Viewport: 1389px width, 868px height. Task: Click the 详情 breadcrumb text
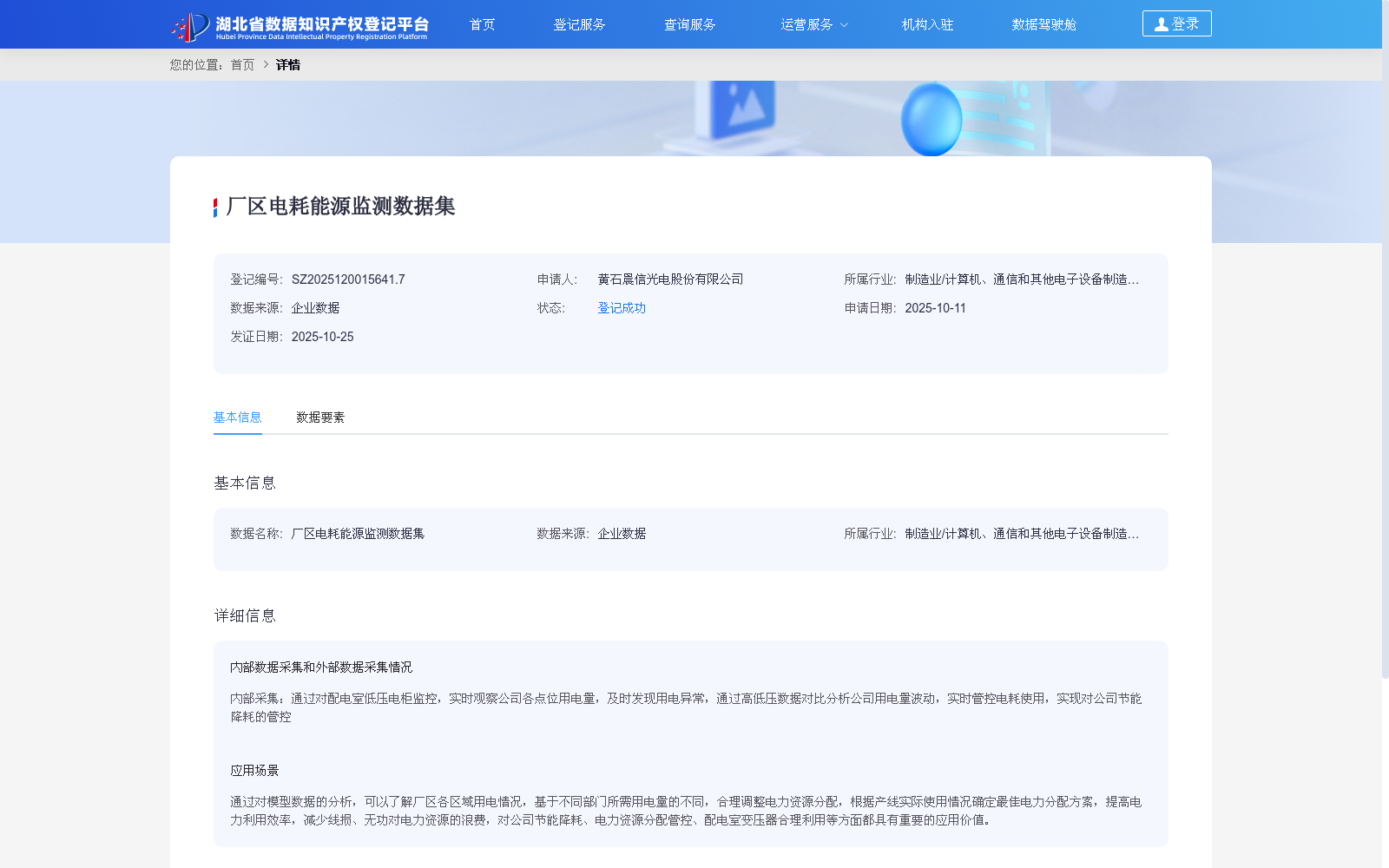point(288,65)
